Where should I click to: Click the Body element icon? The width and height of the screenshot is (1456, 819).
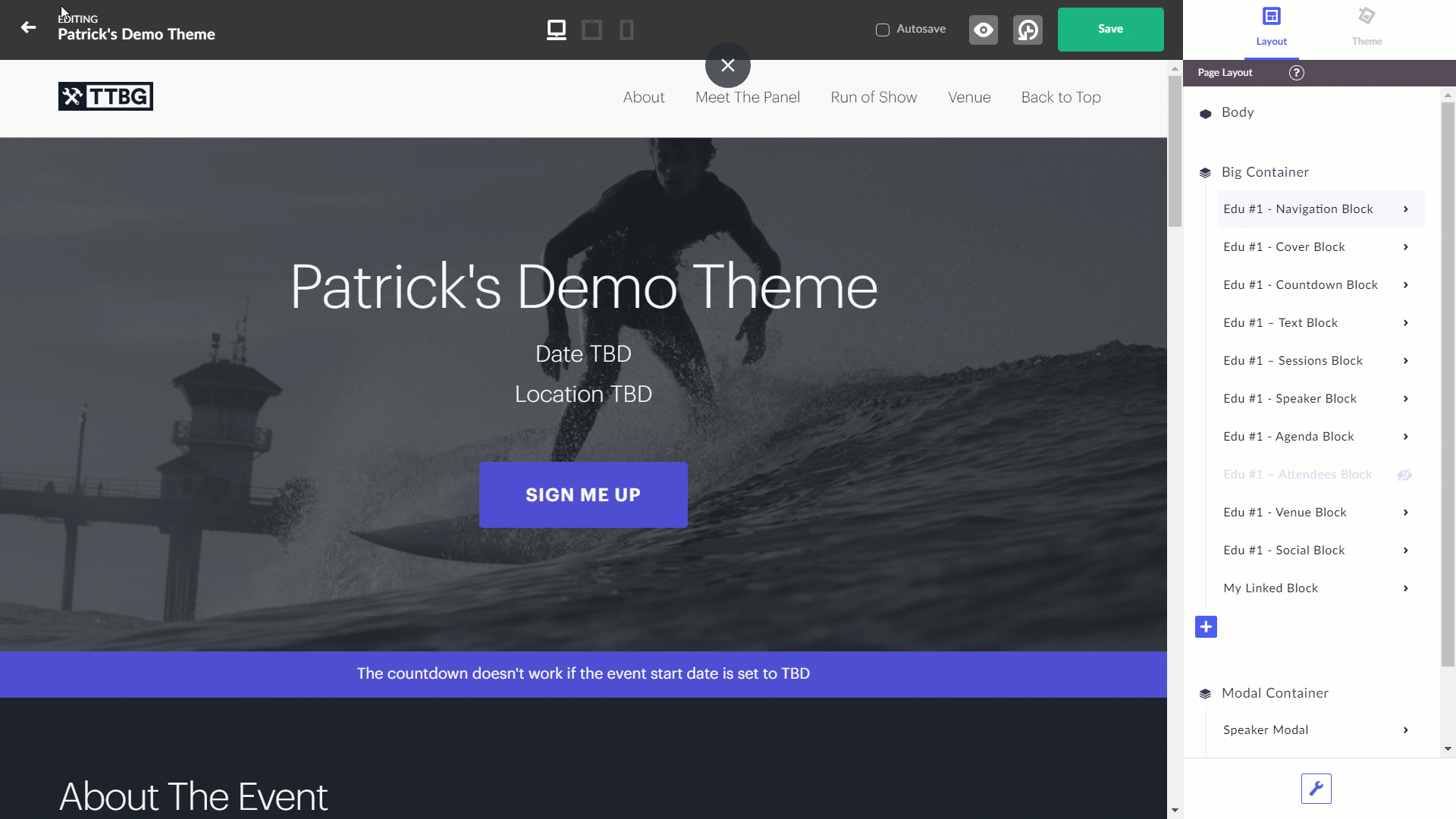[1206, 113]
